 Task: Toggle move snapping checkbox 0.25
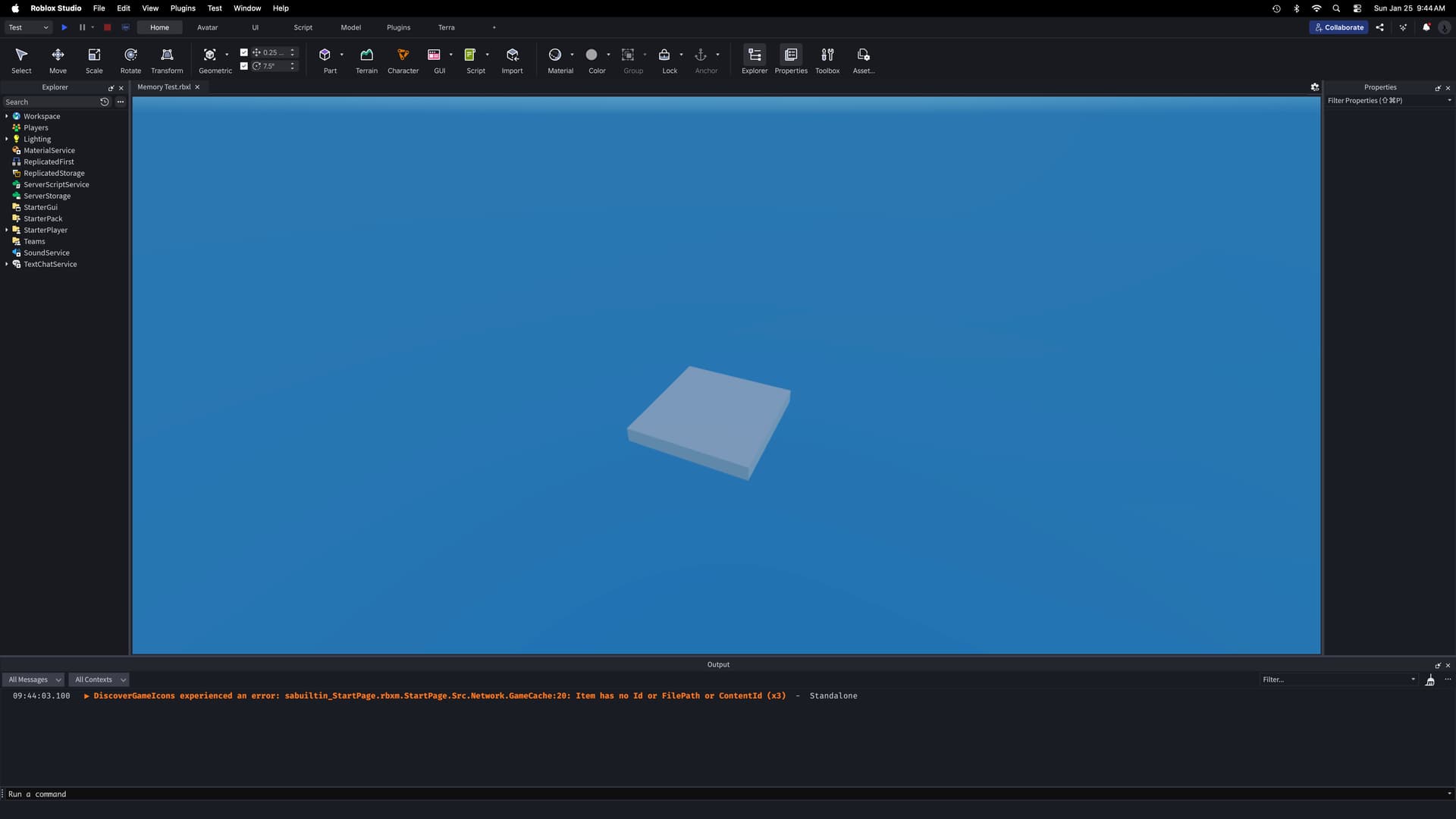click(x=244, y=52)
